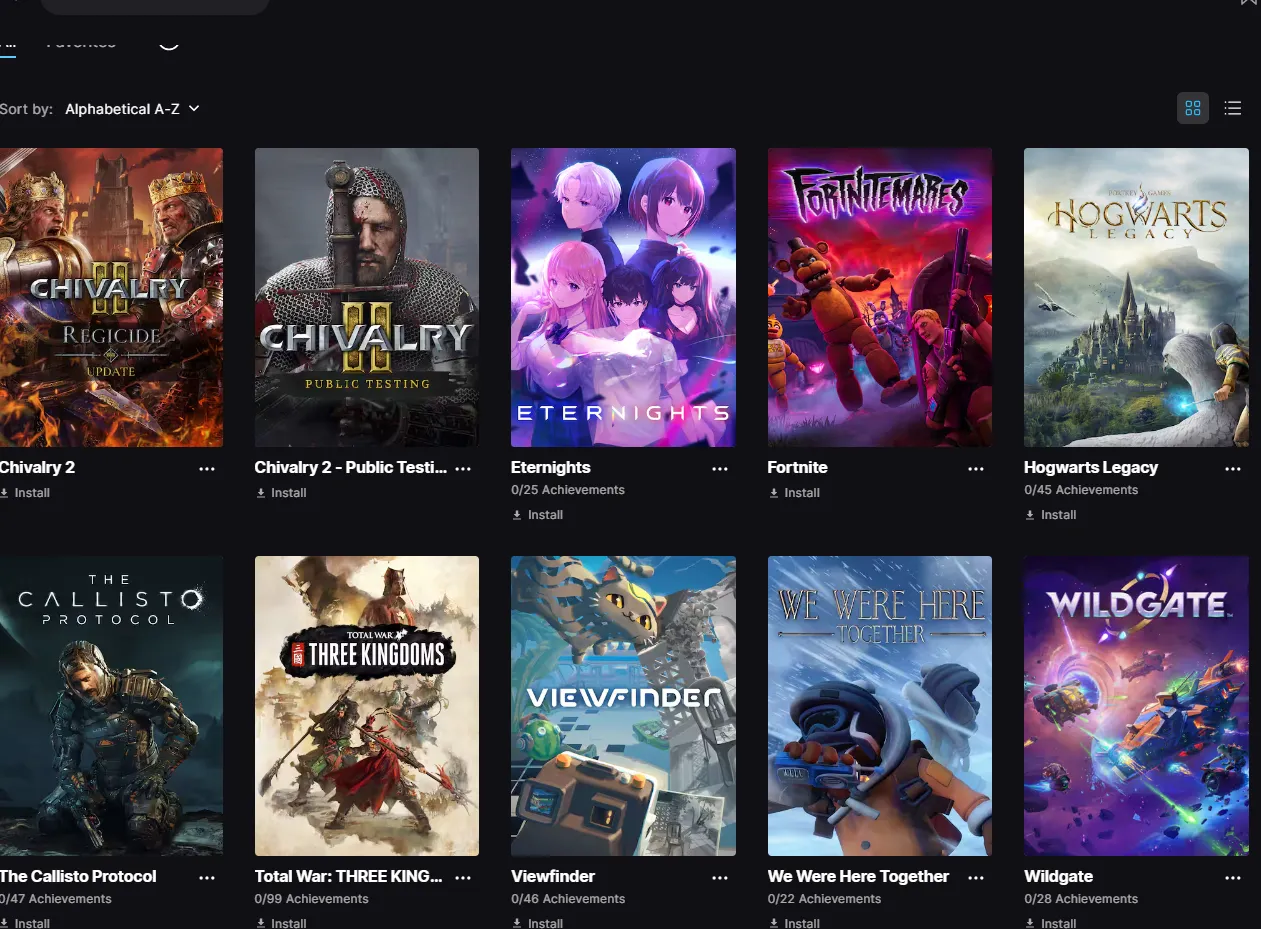1261x929 pixels.
Task: Open three-dot menu for We Were Here Together
Action: click(977, 877)
